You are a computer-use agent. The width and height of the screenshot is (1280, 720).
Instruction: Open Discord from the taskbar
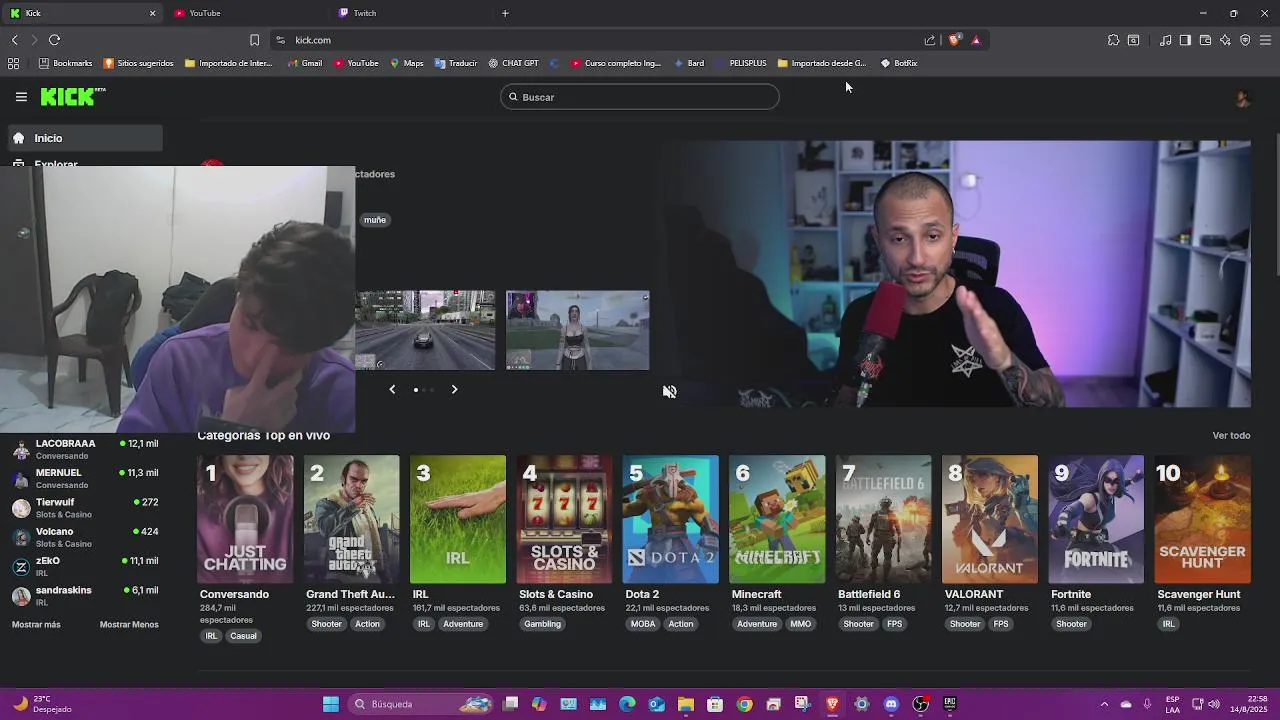tap(891, 704)
